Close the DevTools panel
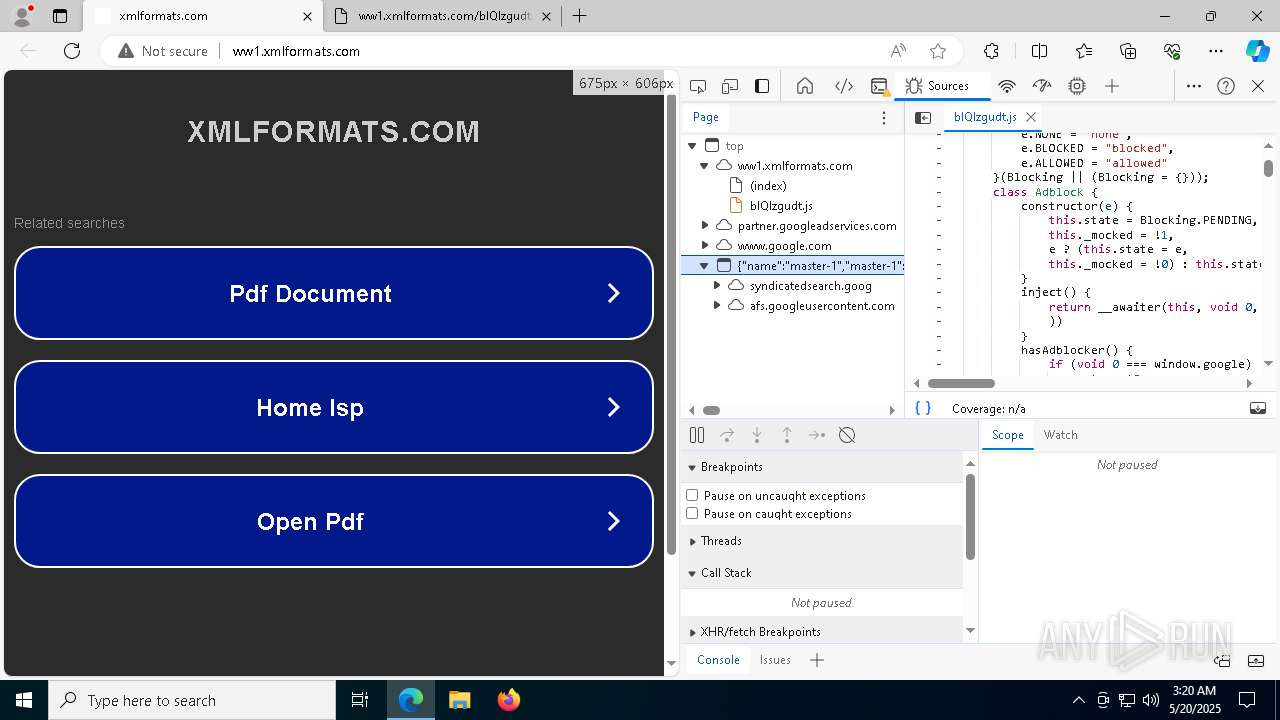The height and width of the screenshot is (720, 1280). point(1258,86)
